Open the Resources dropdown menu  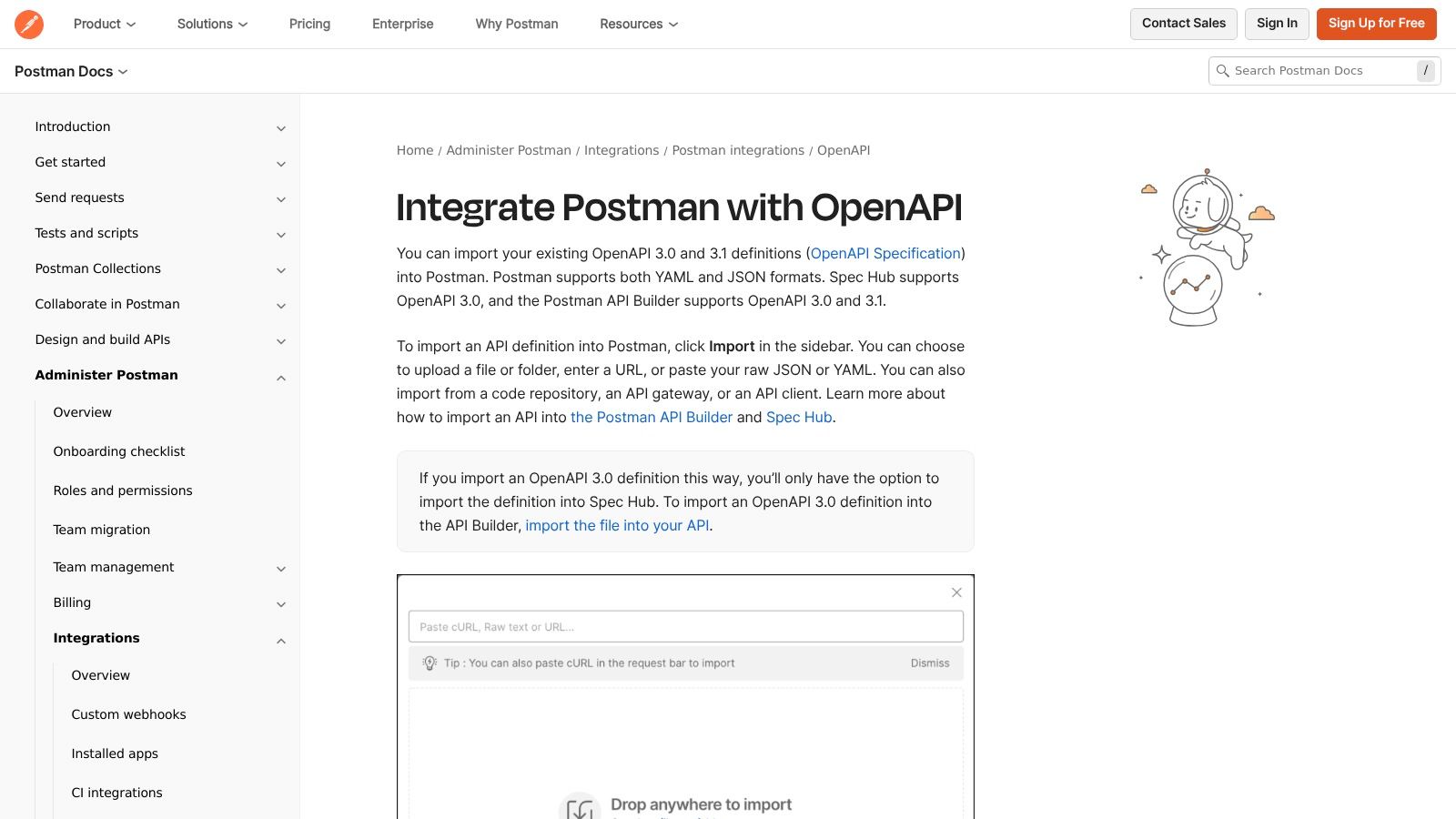pyautogui.click(x=639, y=25)
